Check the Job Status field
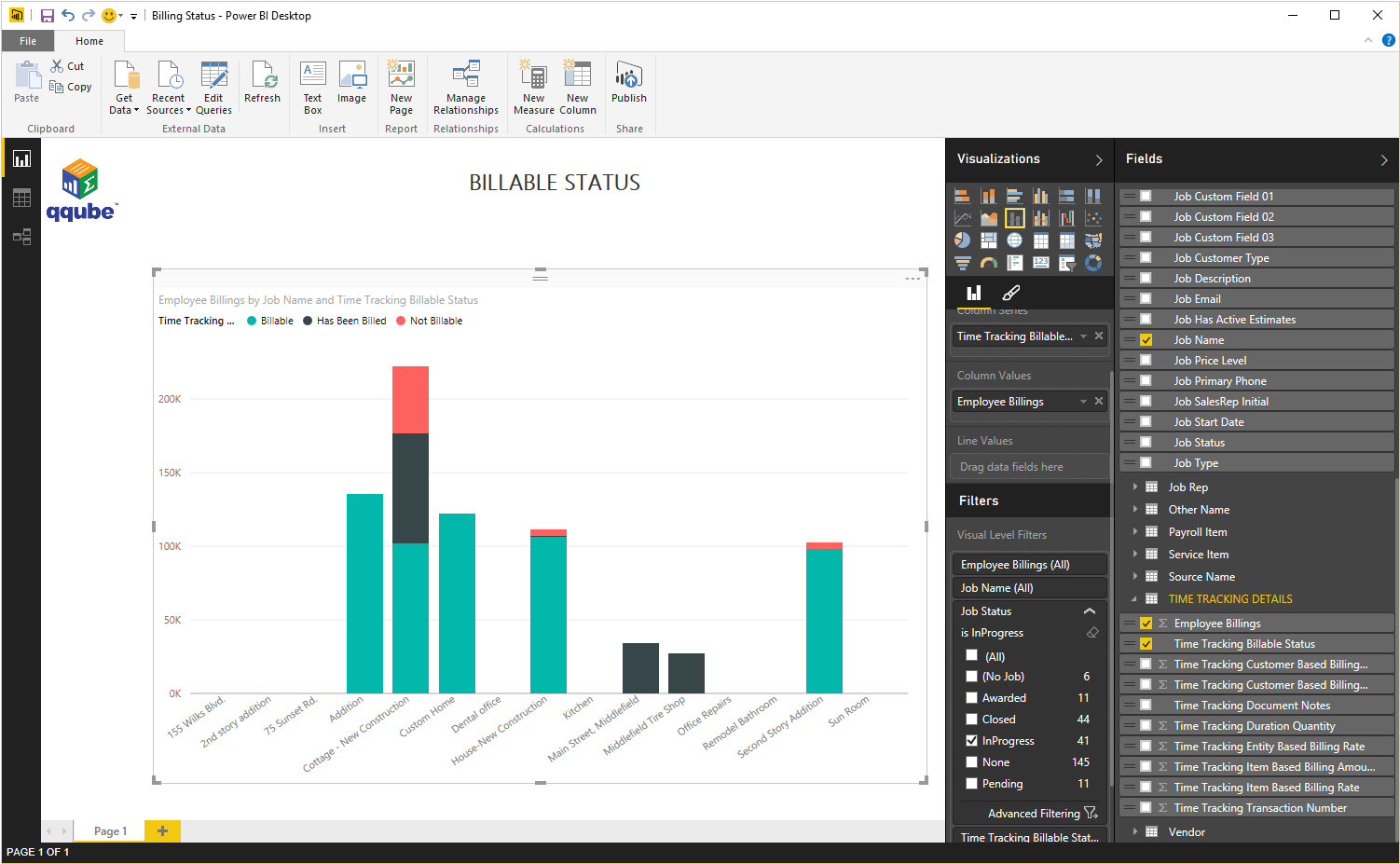This screenshot has width=1400, height=864. (x=1146, y=443)
